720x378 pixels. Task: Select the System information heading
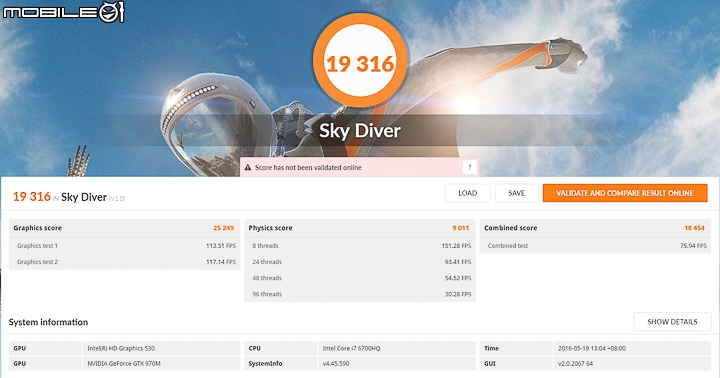coord(48,322)
